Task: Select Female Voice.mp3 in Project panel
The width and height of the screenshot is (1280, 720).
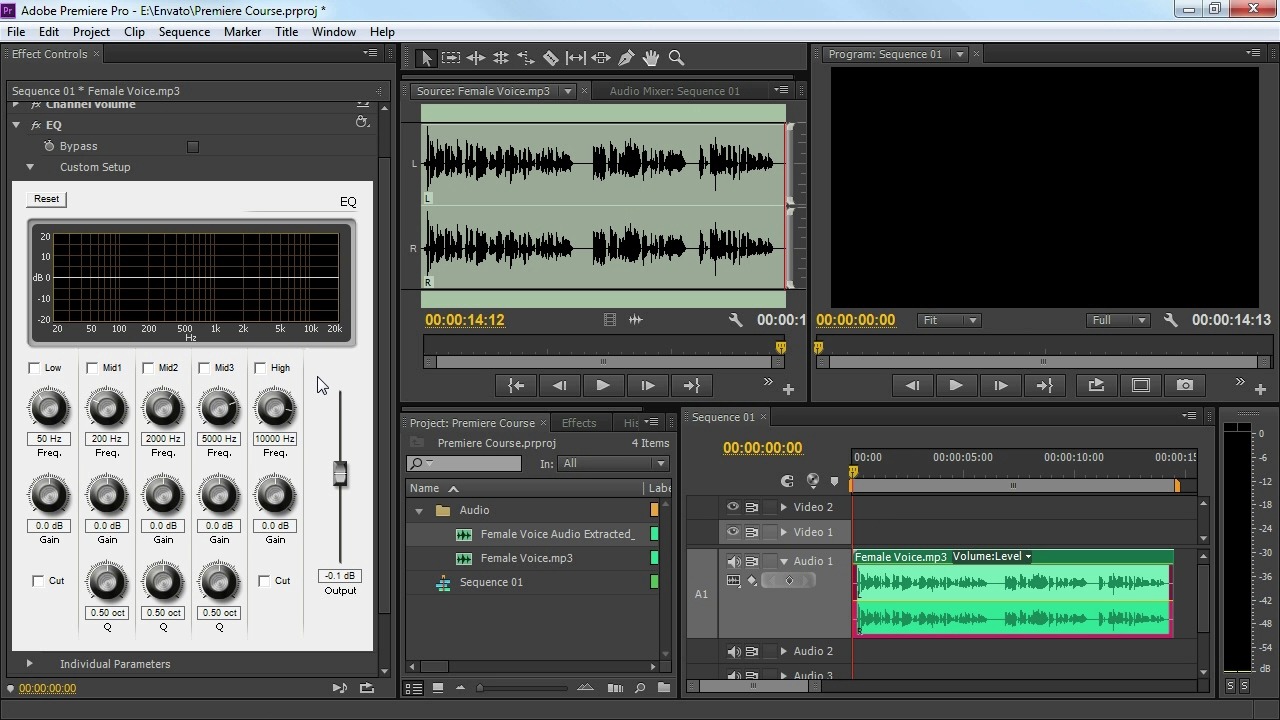Action: [526, 558]
